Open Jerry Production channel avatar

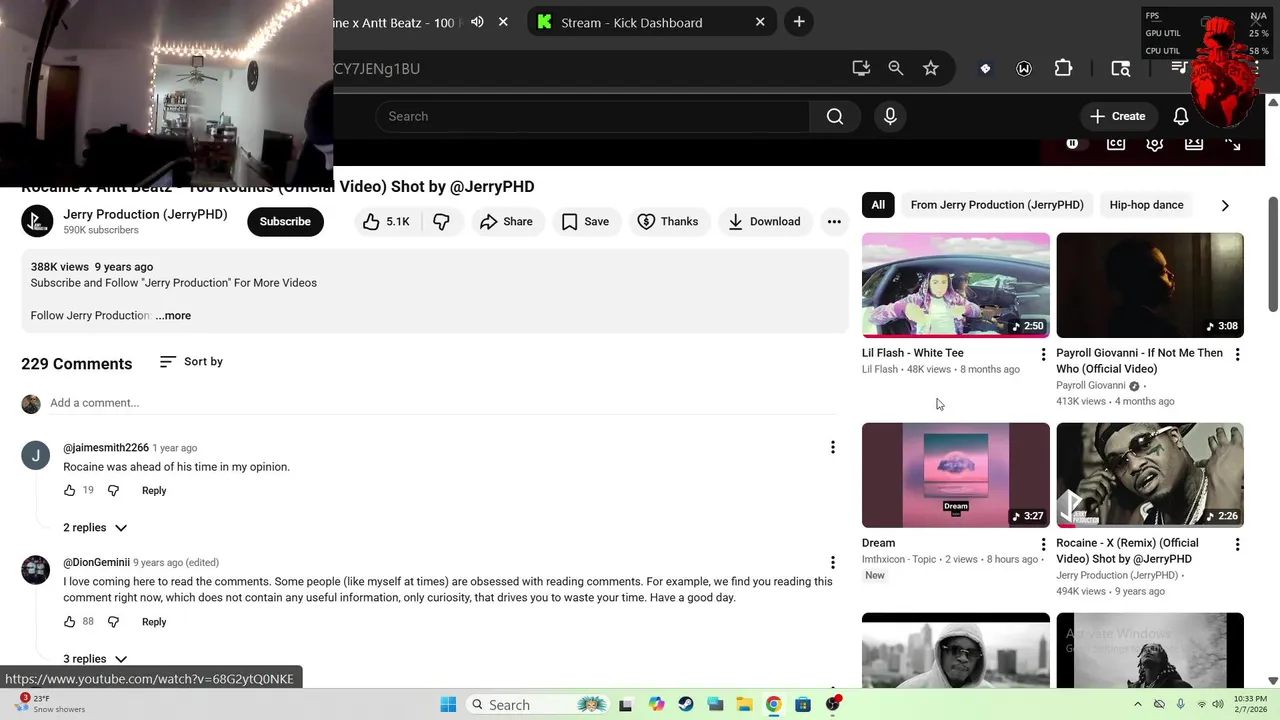pyautogui.click(x=37, y=221)
